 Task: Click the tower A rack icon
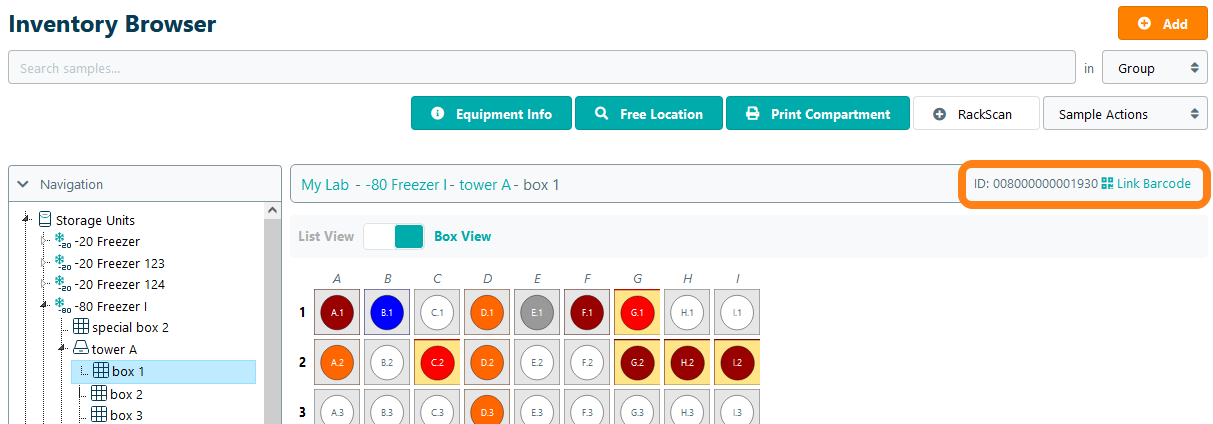[x=81, y=349]
